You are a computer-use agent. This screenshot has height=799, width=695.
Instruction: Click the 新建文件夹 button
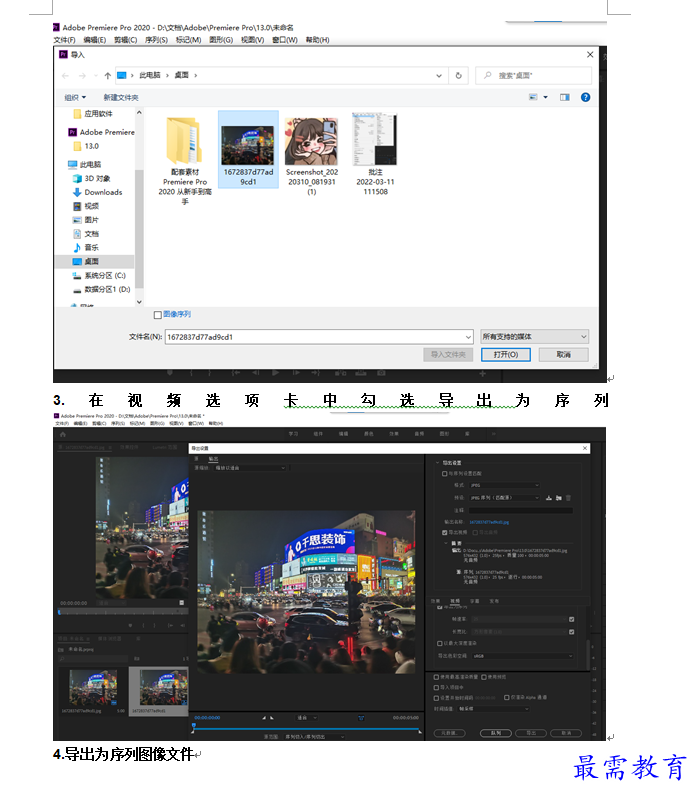tap(121, 97)
